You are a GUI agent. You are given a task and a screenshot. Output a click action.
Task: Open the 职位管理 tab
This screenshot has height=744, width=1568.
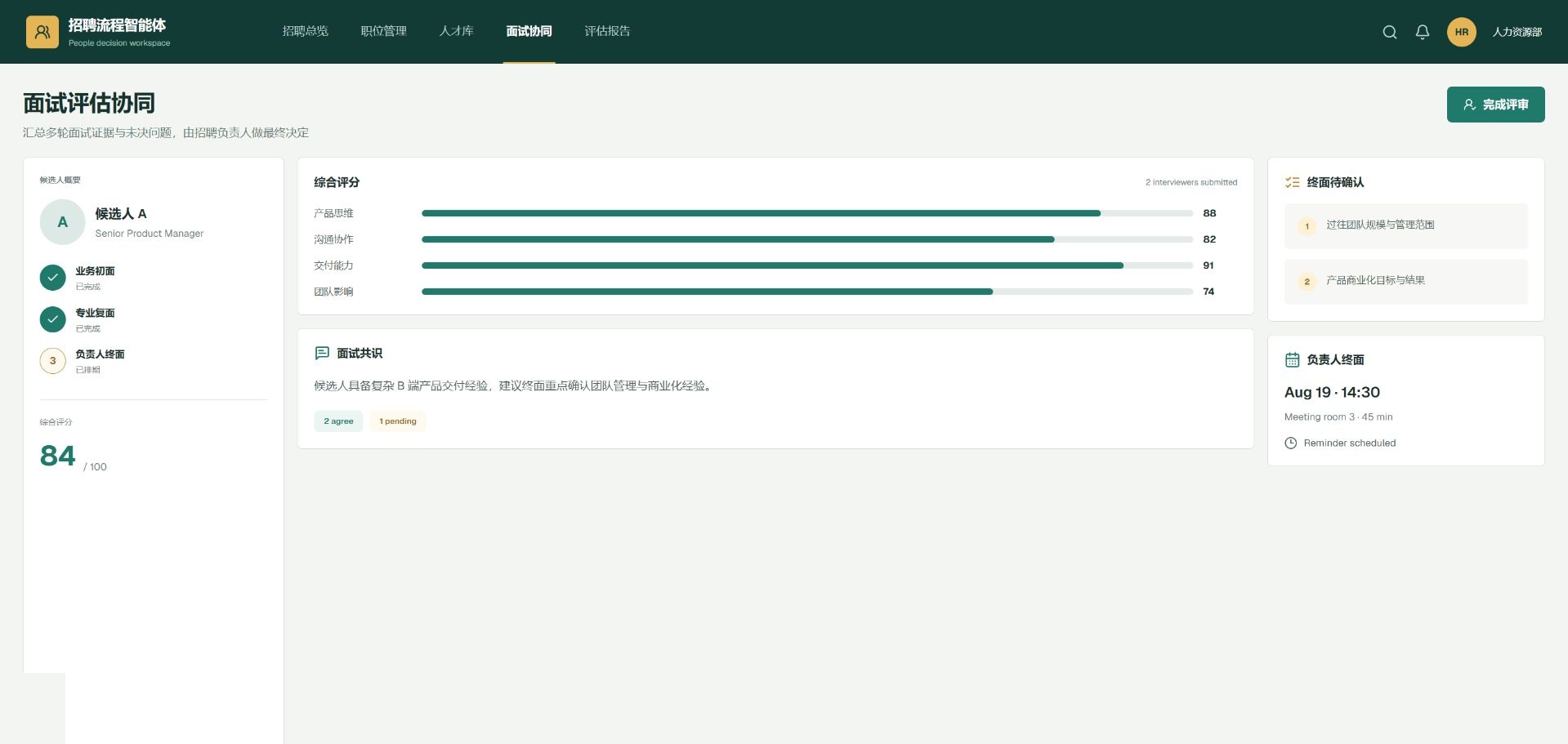pos(384,31)
